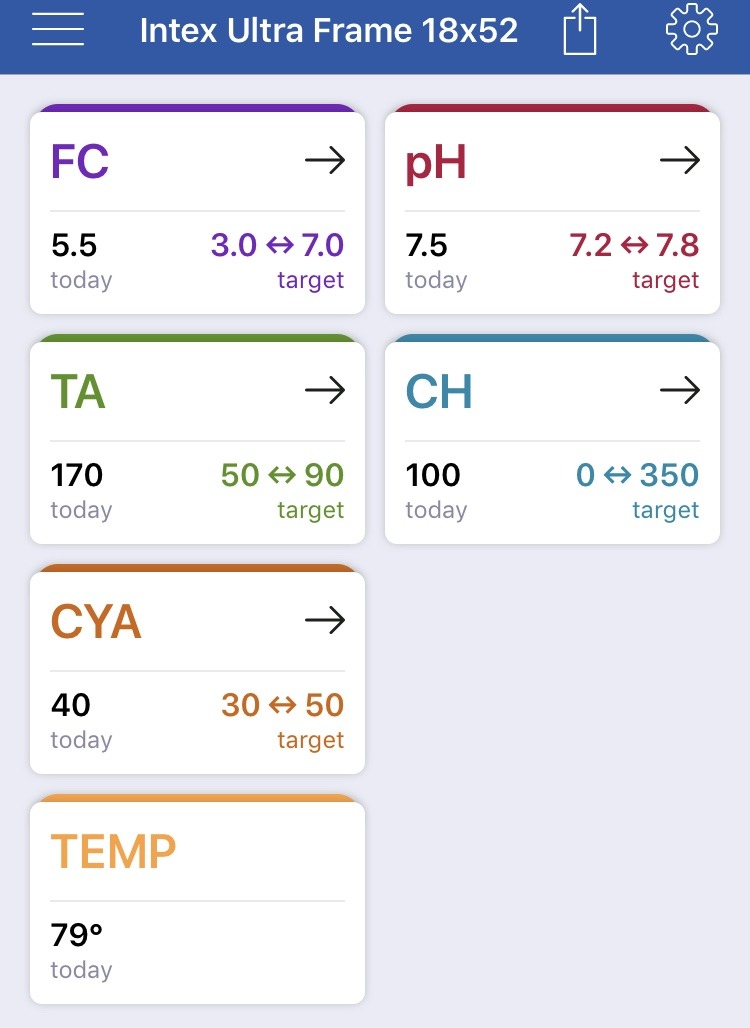
Task: Select the FC card title
Action: [x=80, y=161]
